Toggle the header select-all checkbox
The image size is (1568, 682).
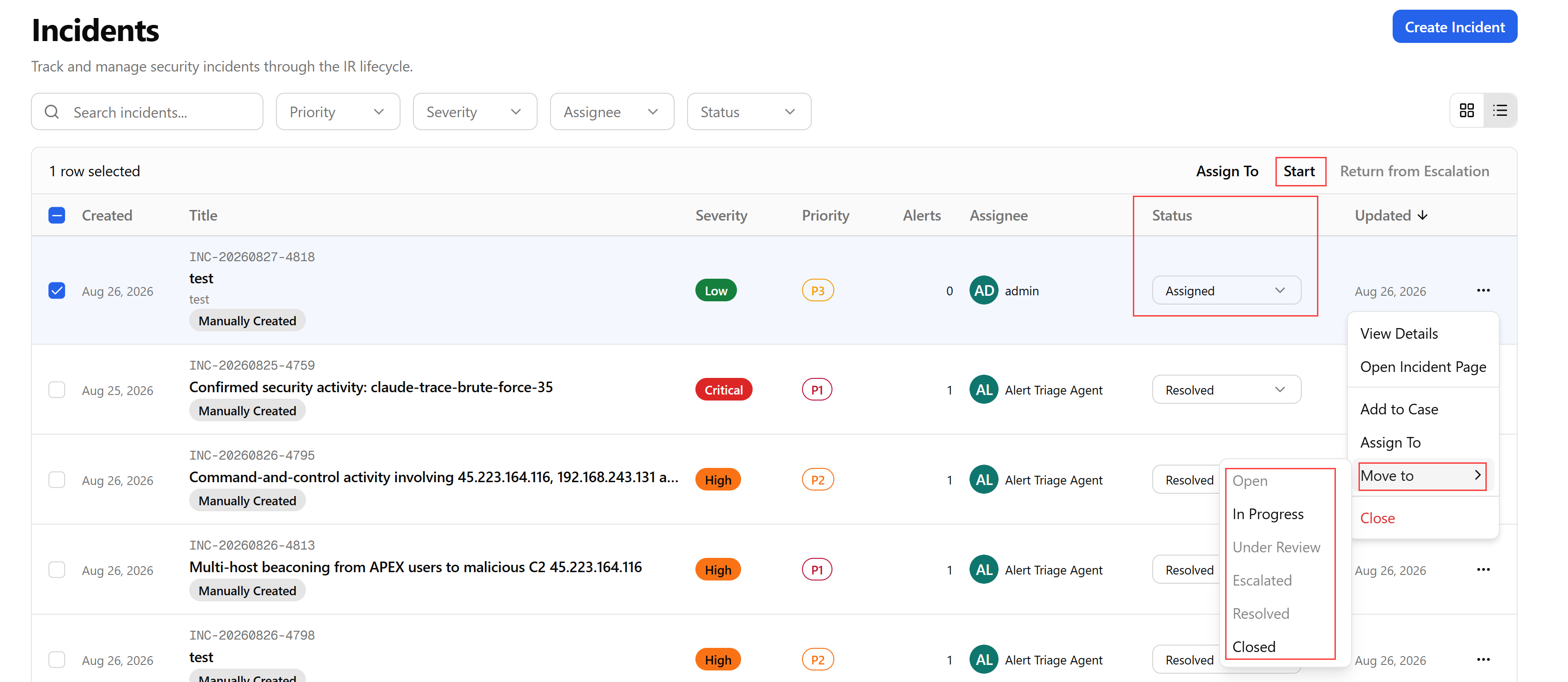pyautogui.click(x=57, y=215)
